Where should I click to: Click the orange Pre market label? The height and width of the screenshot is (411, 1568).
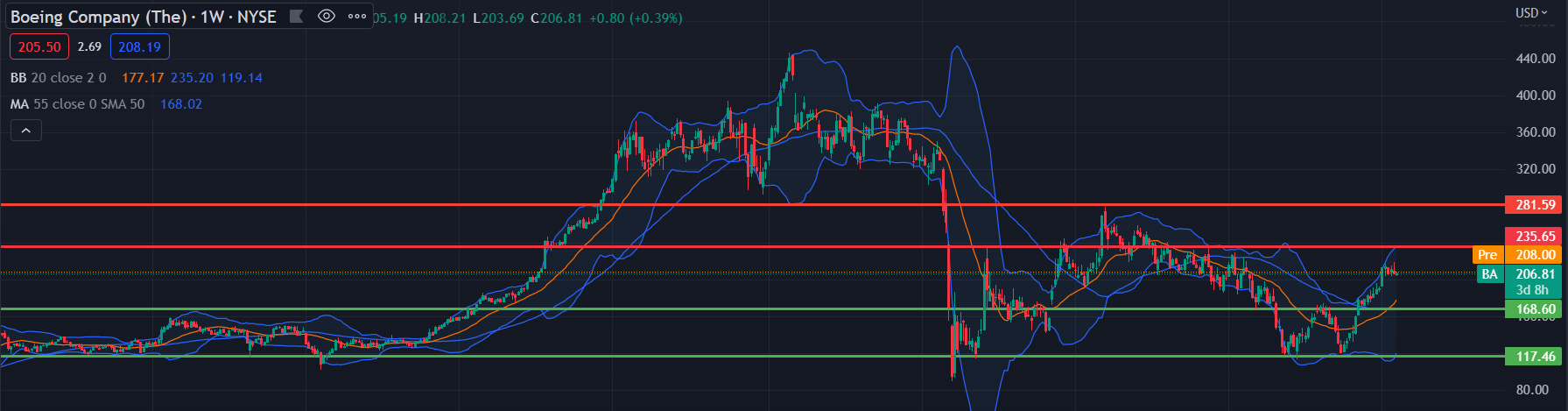click(1487, 255)
